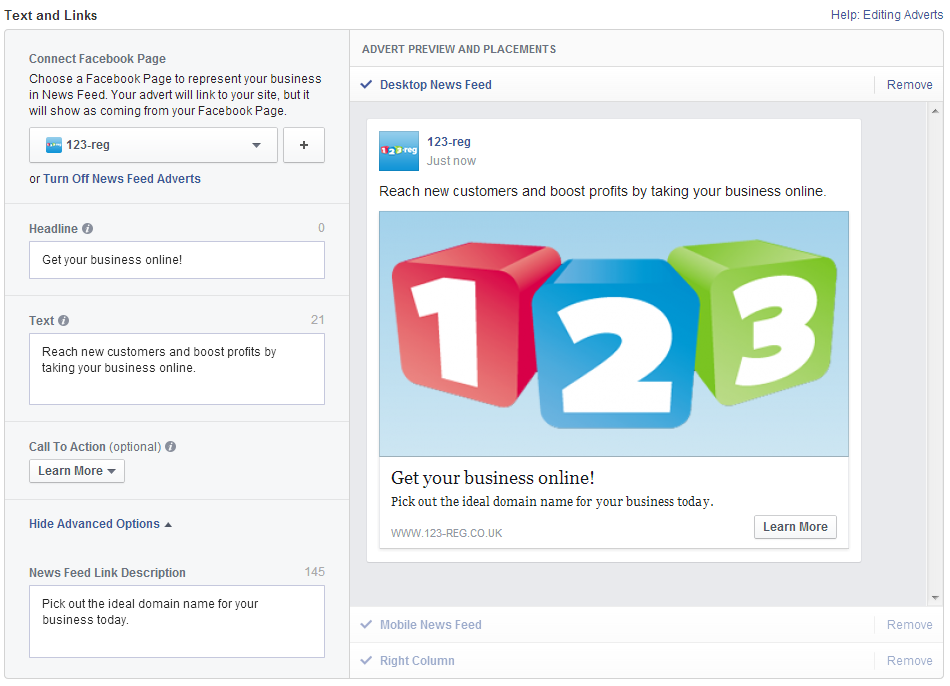Screen dimensions: 950x686
Task: Click the Learn More button in the advert preview
Action: coord(795,527)
